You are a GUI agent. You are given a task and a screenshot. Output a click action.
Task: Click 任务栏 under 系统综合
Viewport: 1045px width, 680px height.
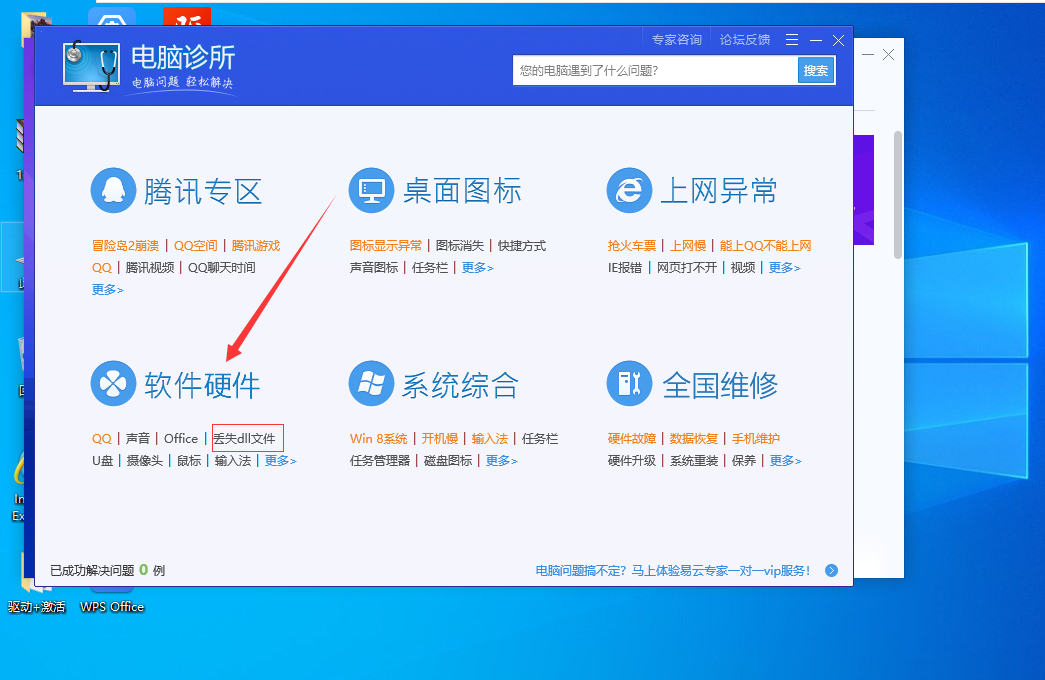540,439
